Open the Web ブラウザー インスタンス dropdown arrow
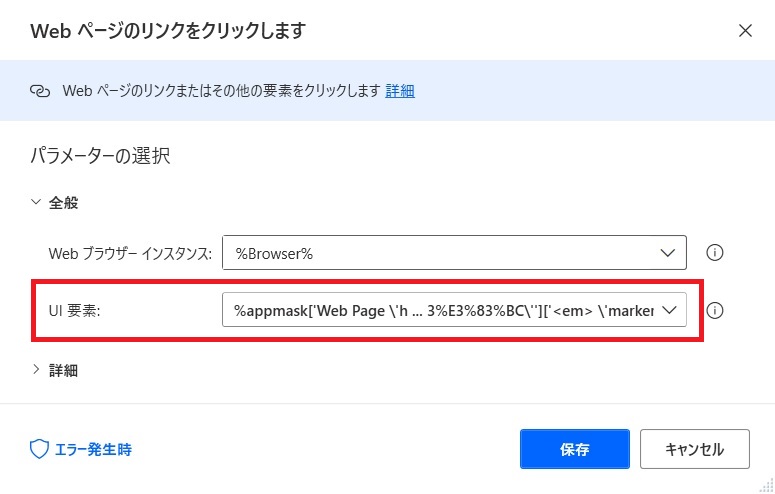775x494 pixels. [667, 253]
